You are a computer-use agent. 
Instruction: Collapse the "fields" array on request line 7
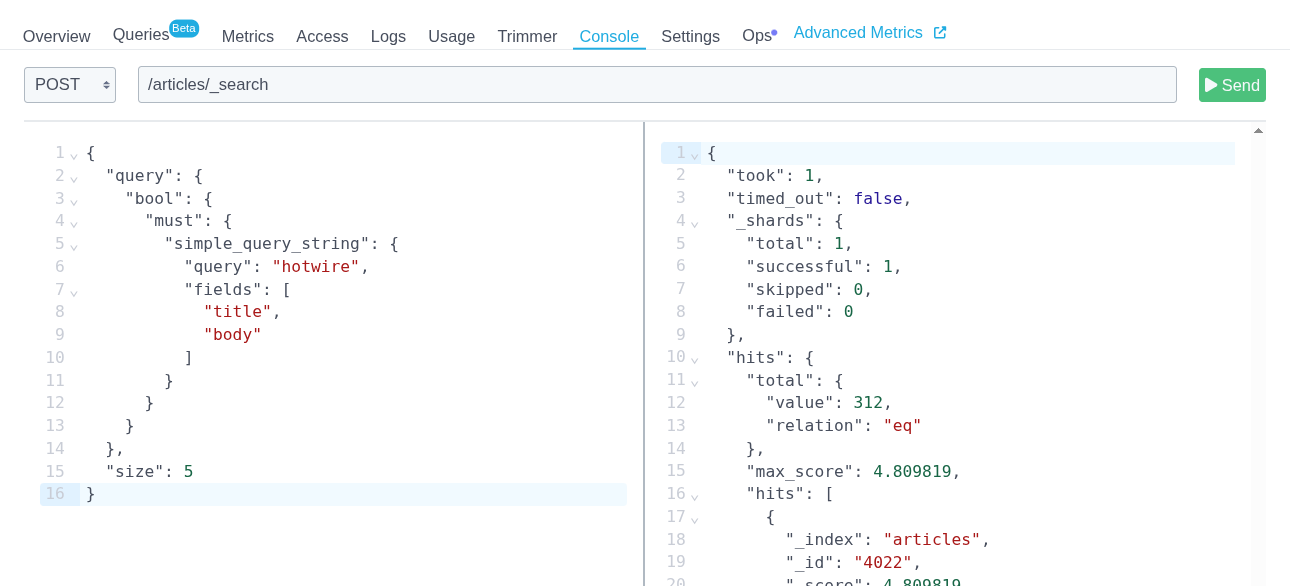(x=74, y=291)
